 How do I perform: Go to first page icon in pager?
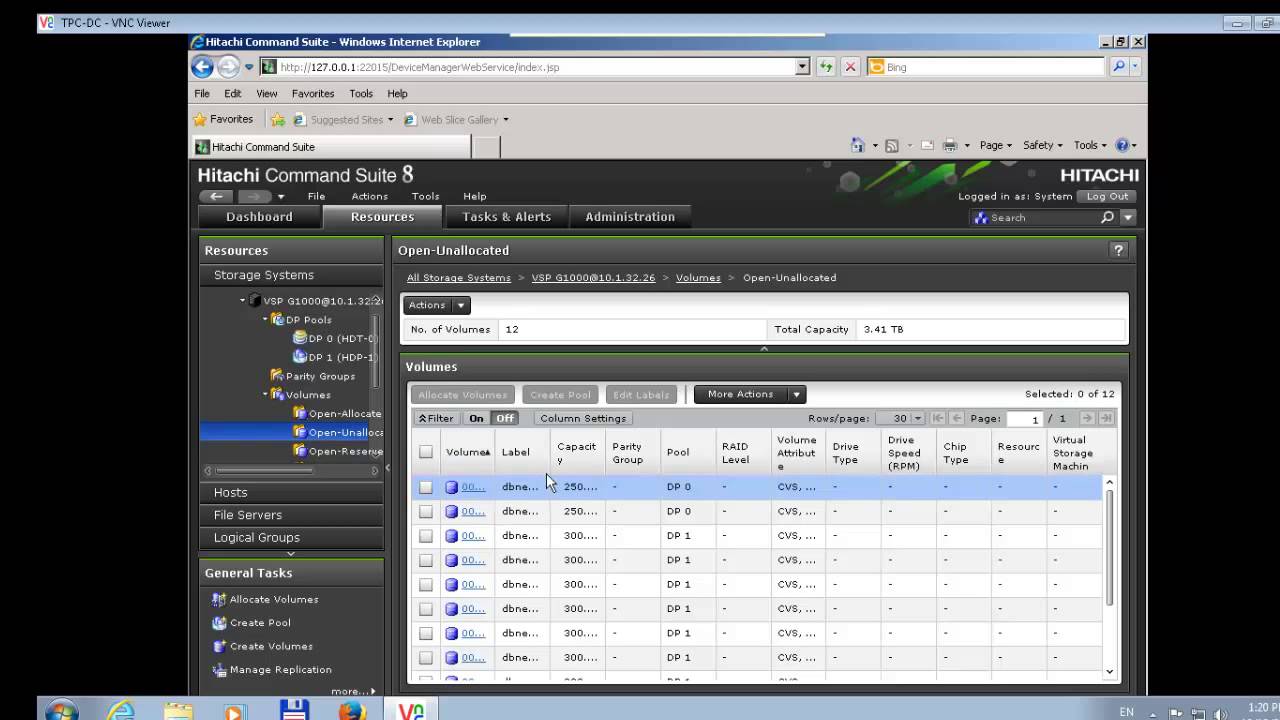pos(938,418)
